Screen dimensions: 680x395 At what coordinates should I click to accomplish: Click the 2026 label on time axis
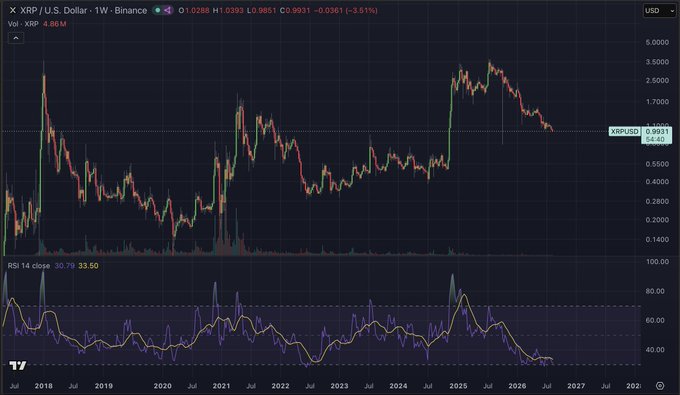coord(517,385)
